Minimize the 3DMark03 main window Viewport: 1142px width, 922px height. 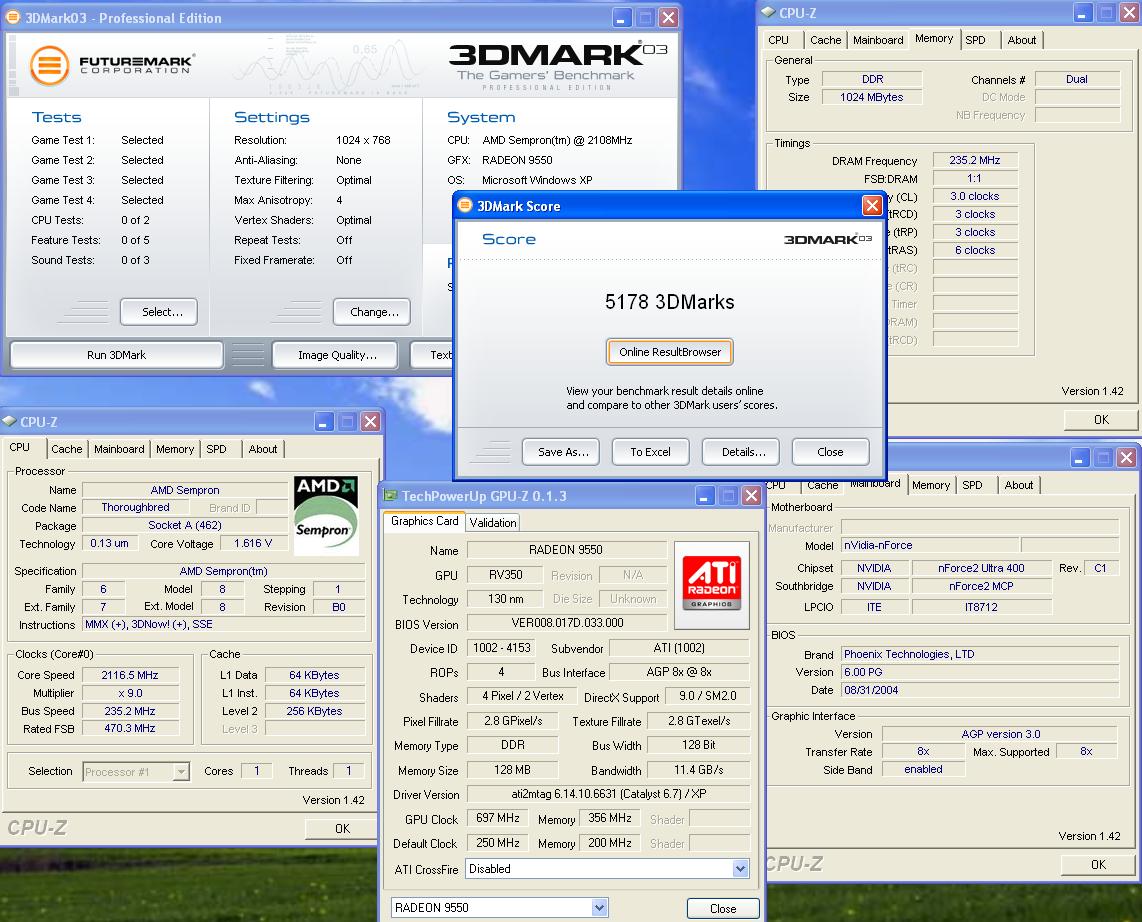[622, 17]
